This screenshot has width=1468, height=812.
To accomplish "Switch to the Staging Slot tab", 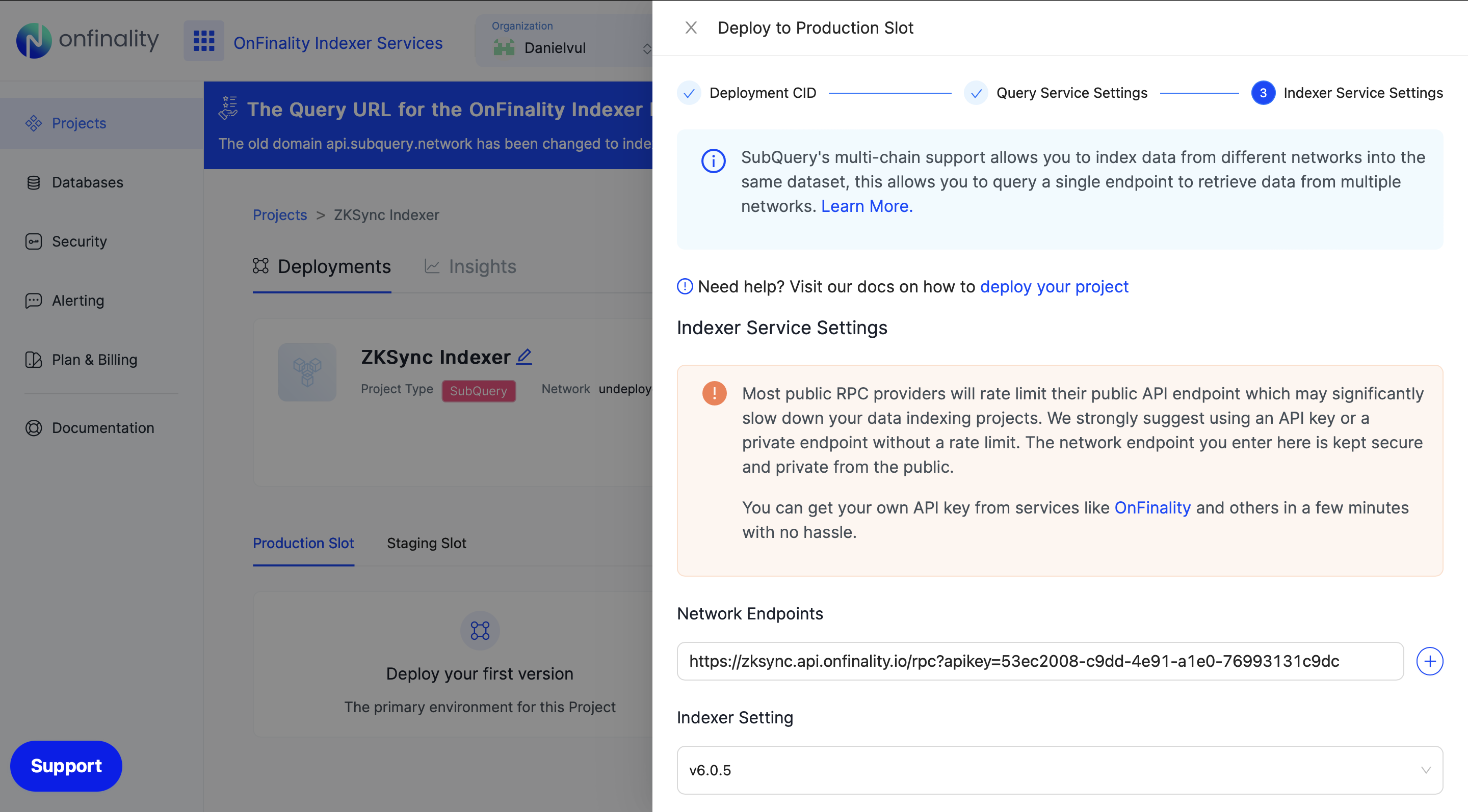I will coord(426,543).
